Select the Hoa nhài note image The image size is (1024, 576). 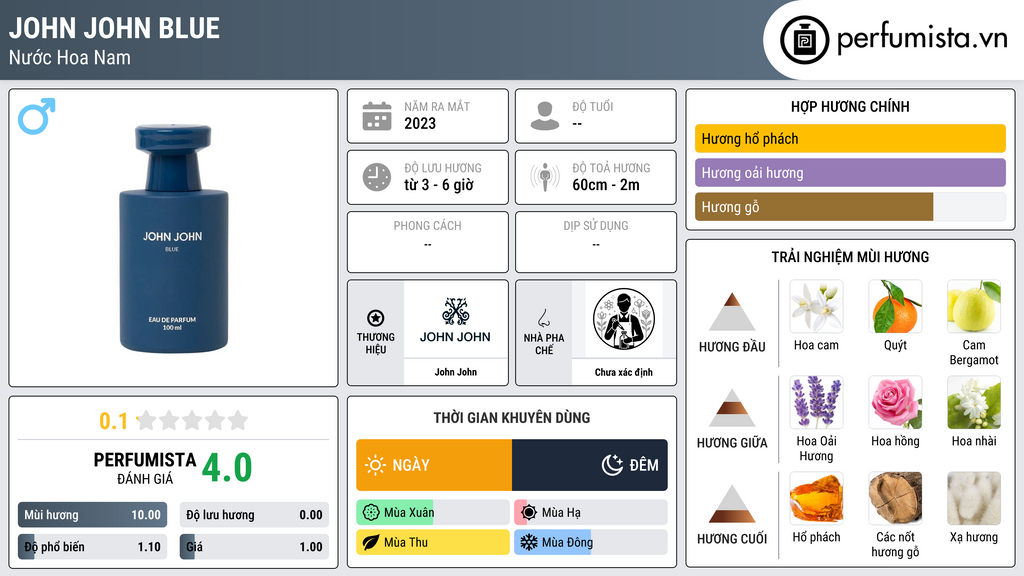[974, 402]
